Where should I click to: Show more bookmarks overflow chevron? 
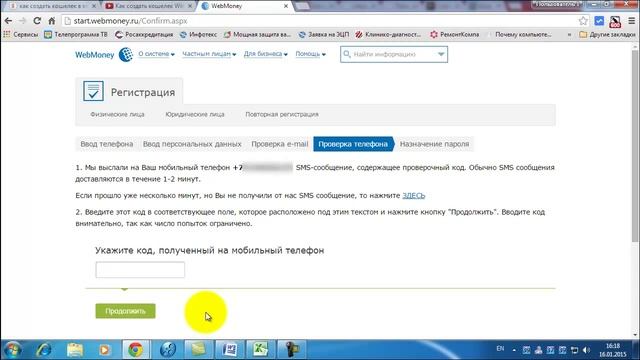tap(569, 35)
